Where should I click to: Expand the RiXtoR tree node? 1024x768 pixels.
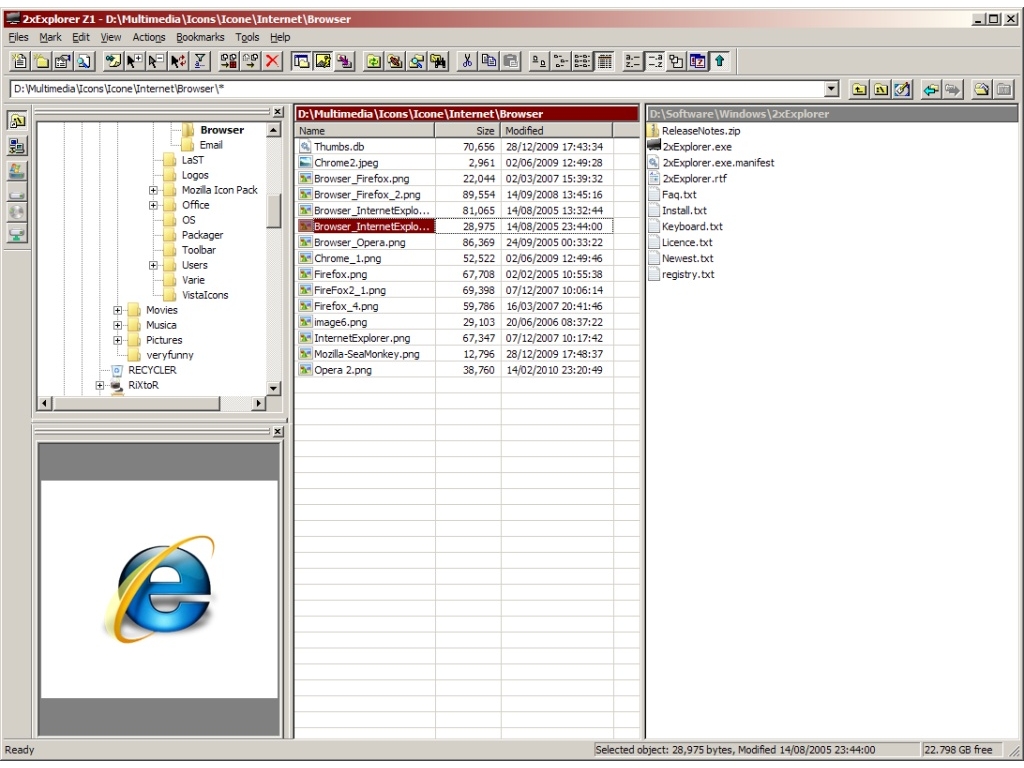point(100,385)
